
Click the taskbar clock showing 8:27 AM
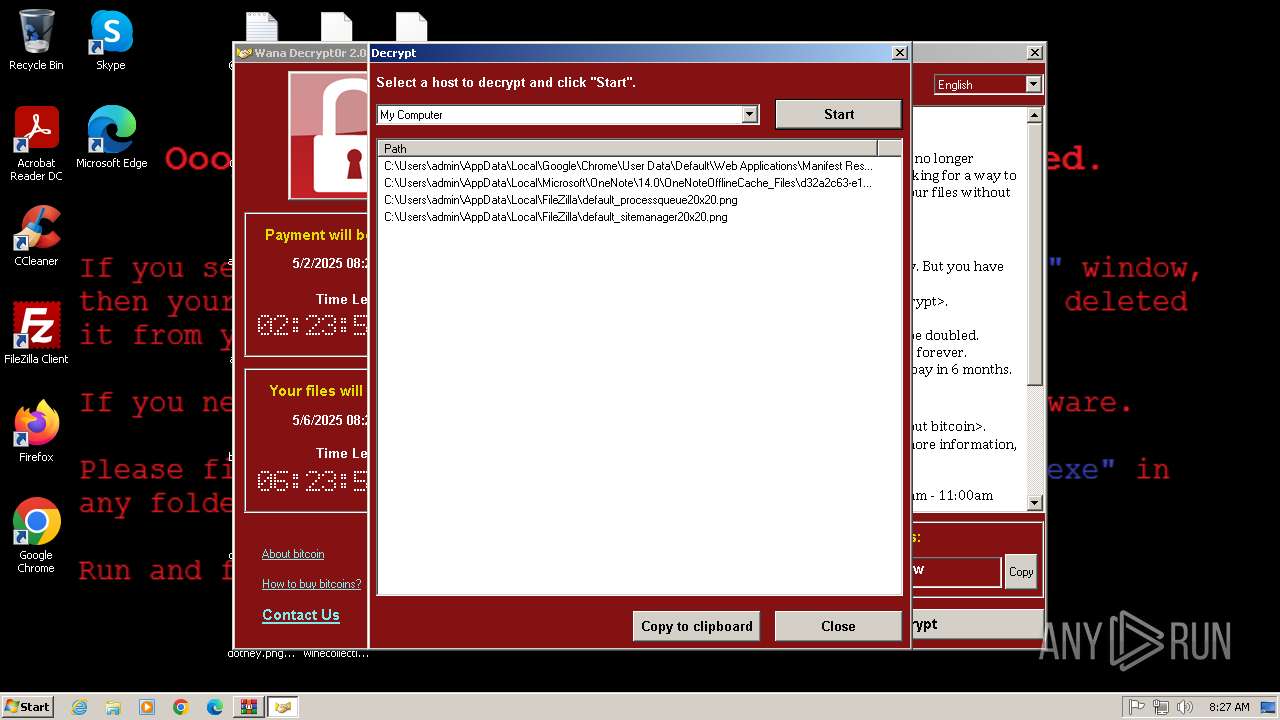point(1229,707)
